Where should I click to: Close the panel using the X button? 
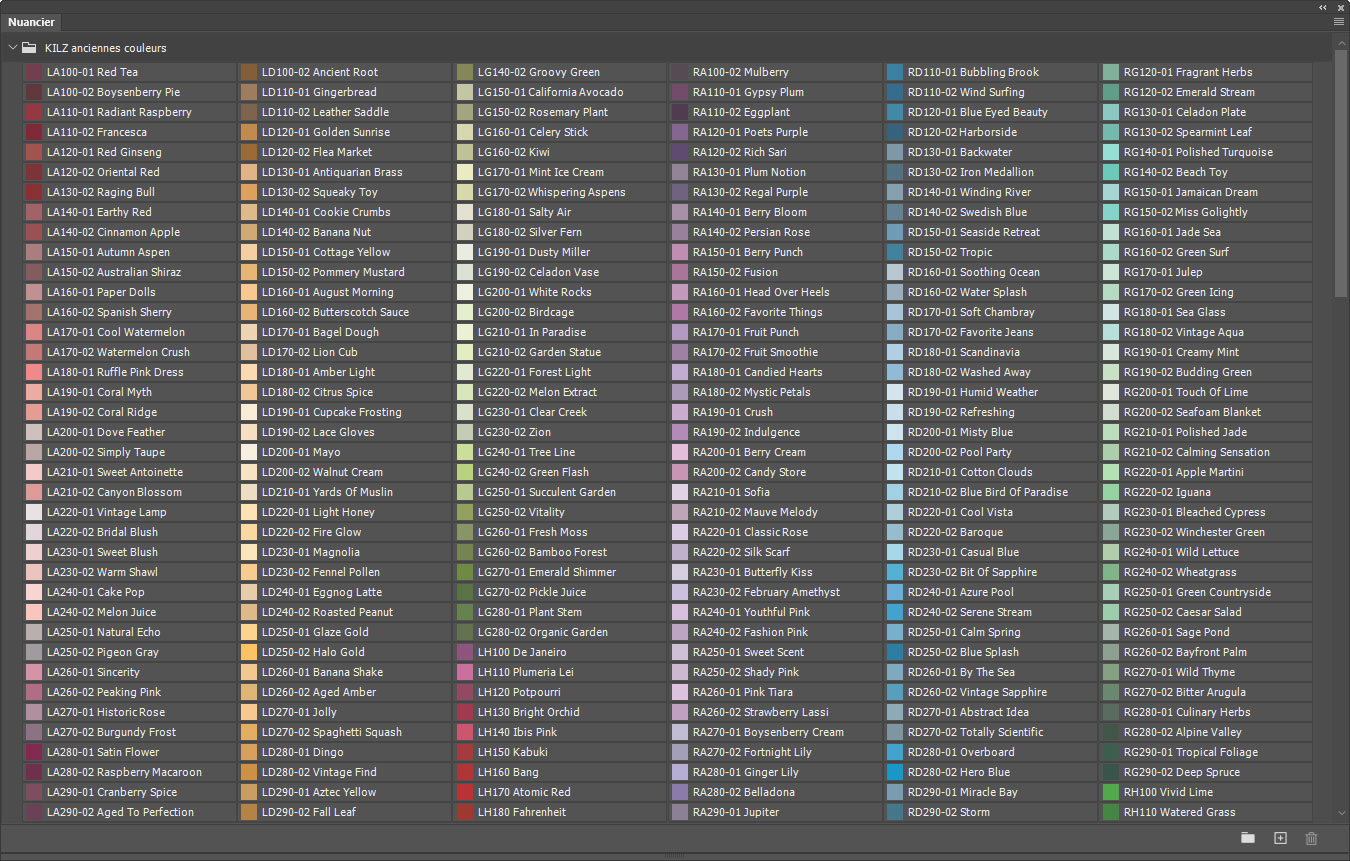(x=1340, y=7)
